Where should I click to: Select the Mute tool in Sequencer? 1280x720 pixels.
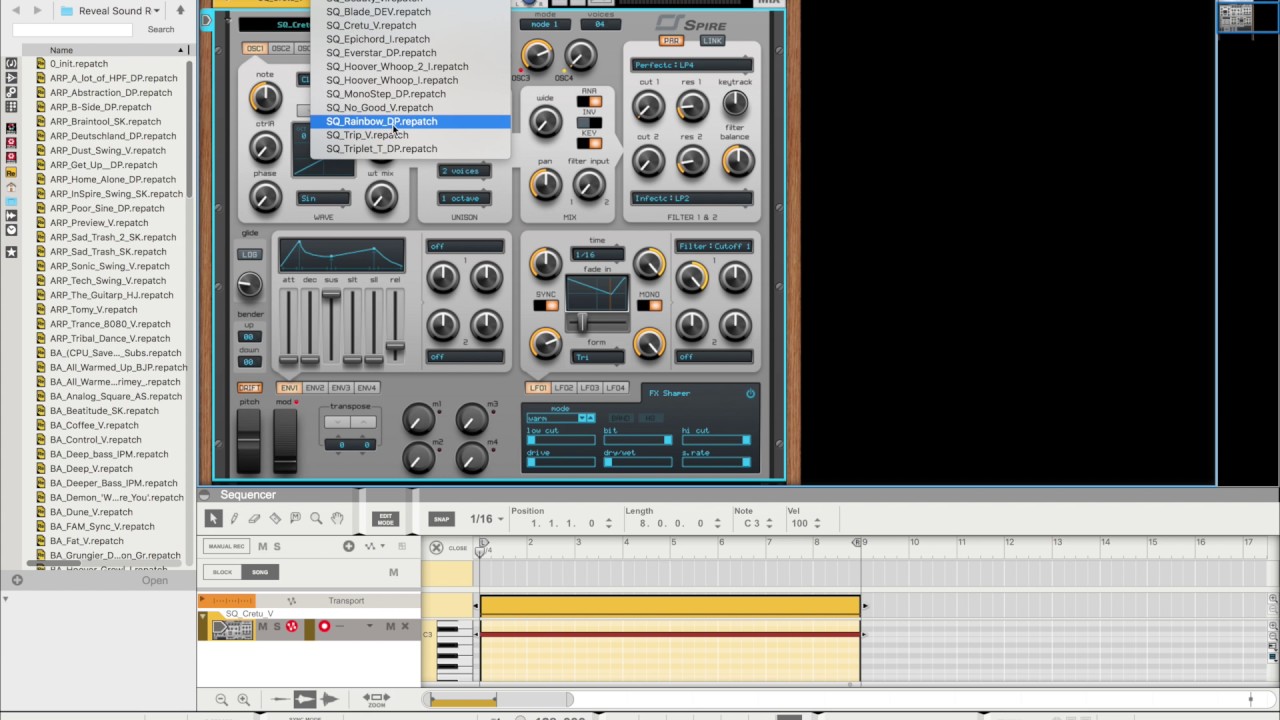tap(295, 518)
